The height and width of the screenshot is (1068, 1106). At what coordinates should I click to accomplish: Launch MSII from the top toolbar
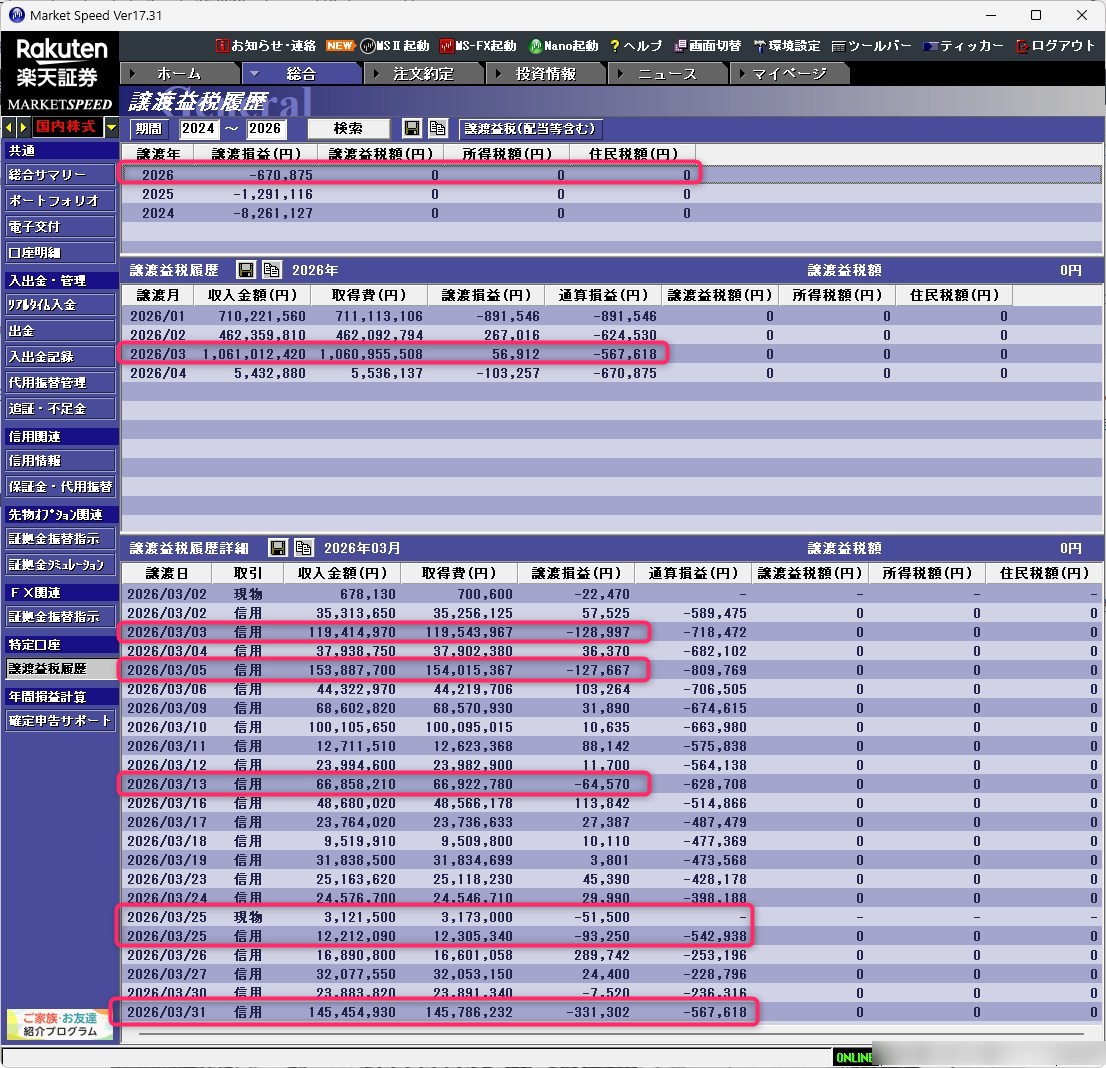pos(394,46)
